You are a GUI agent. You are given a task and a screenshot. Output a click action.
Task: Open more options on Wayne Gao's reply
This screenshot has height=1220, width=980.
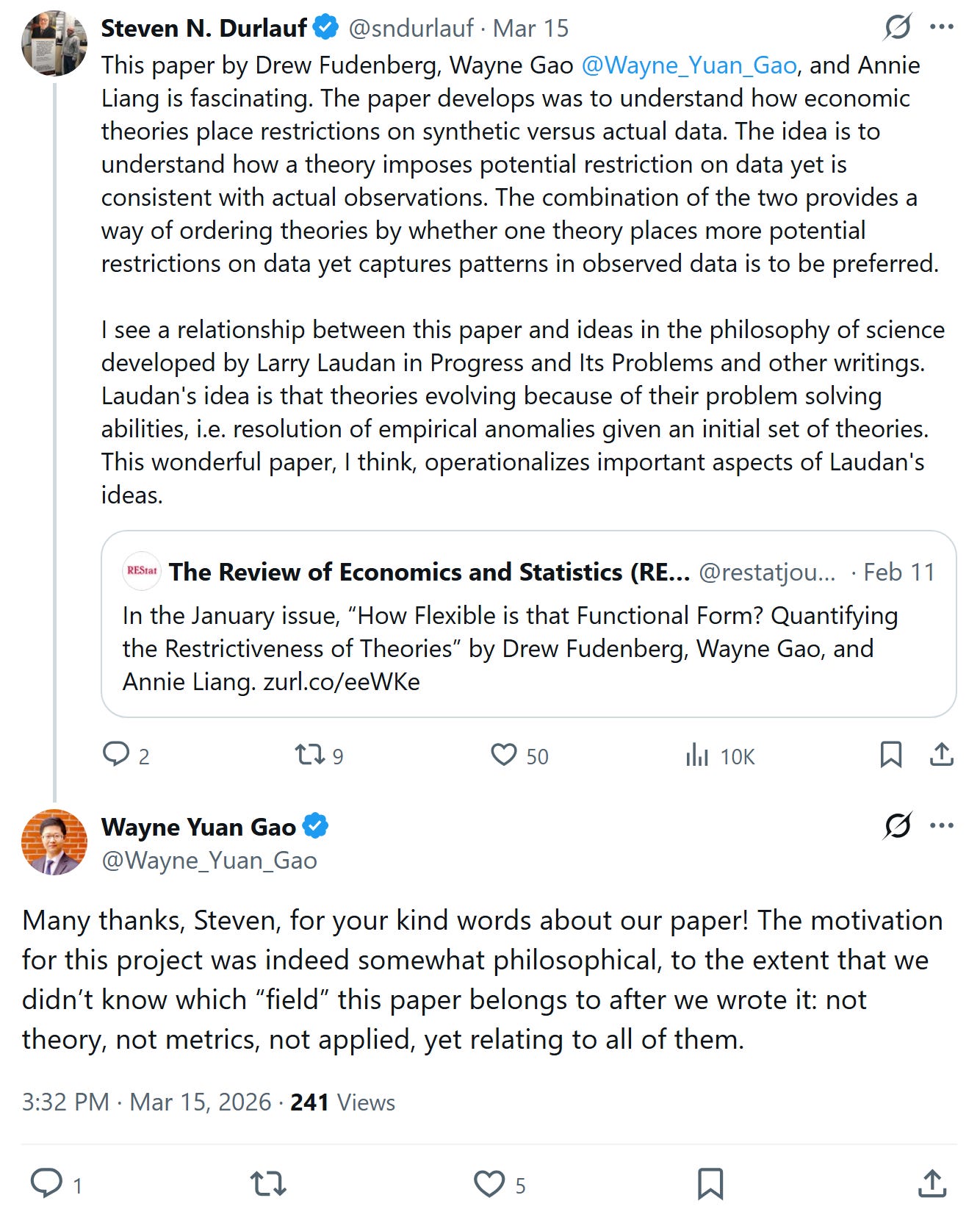tap(941, 826)
